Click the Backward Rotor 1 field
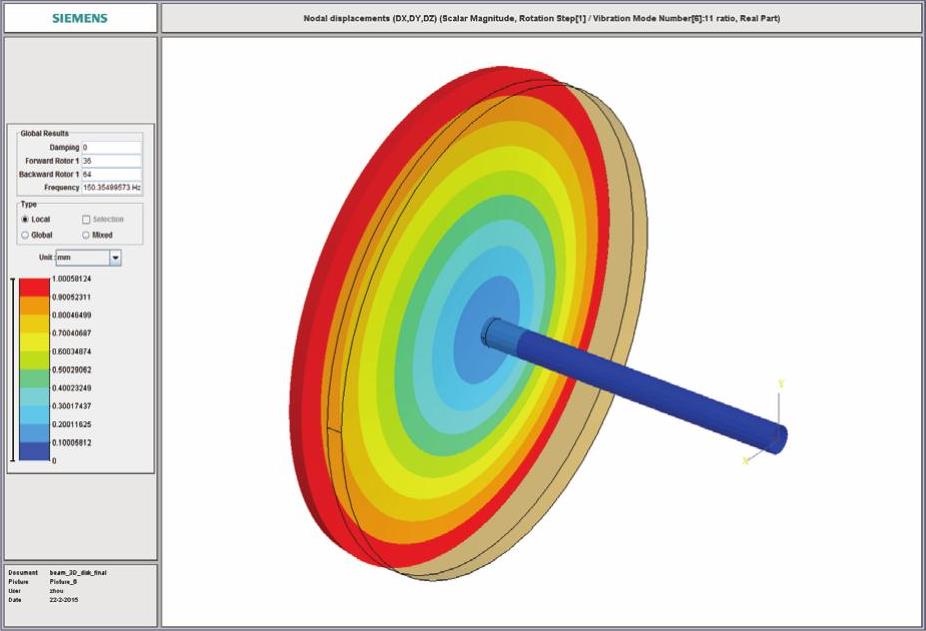Screen dimensions: 926x631 pos(111,174)
